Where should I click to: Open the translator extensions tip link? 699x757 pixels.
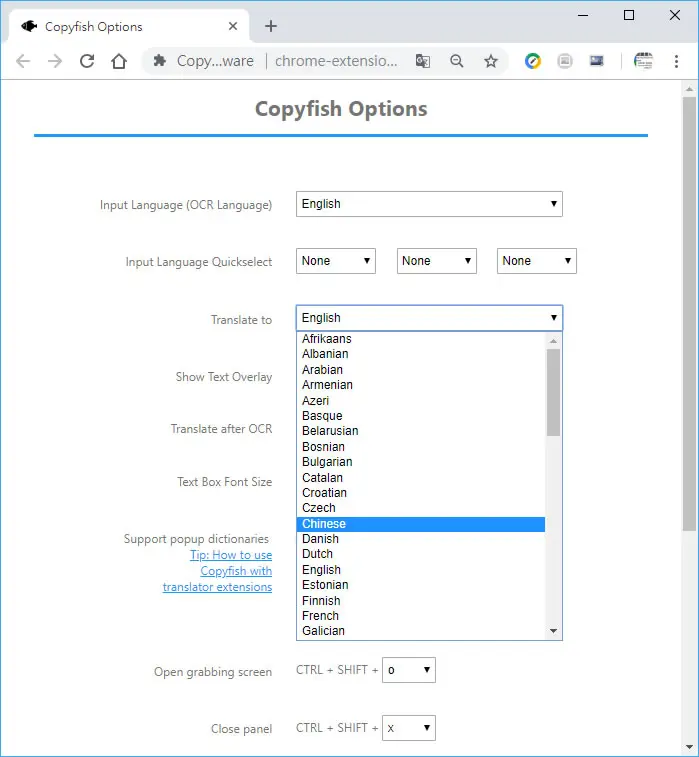coord(218,571)
